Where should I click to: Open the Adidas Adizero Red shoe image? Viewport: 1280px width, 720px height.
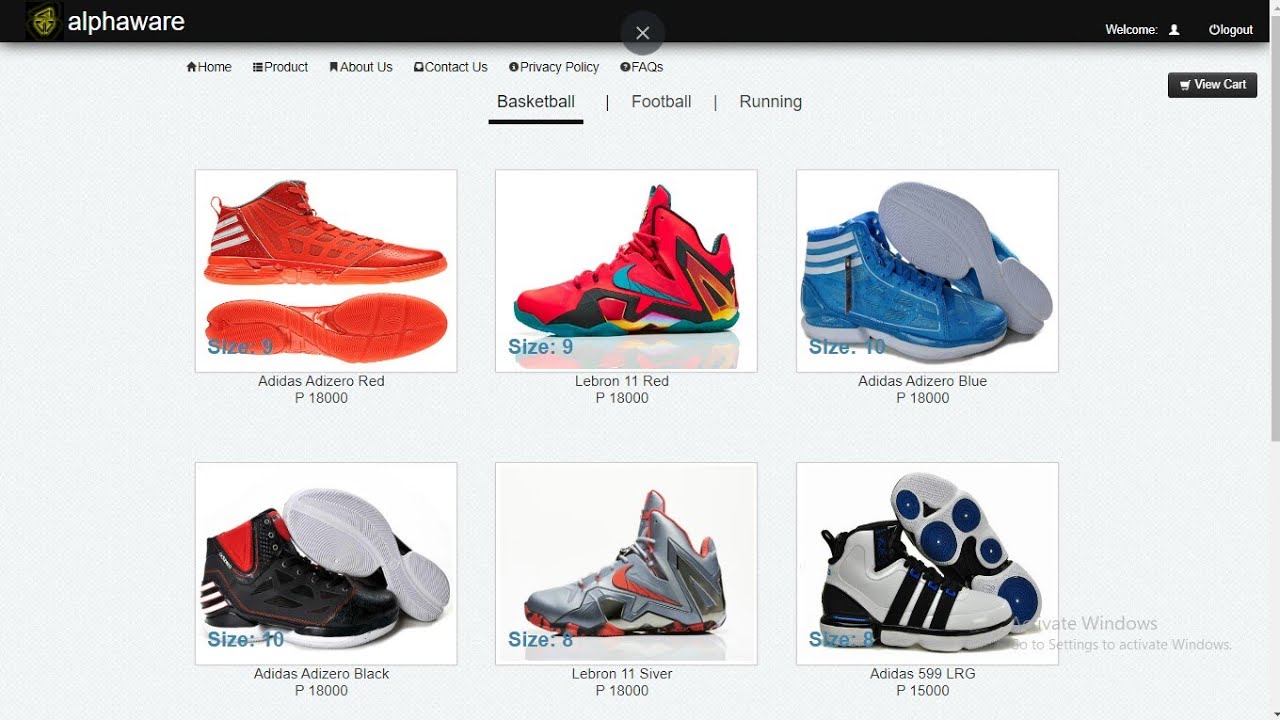click(326, 271)
